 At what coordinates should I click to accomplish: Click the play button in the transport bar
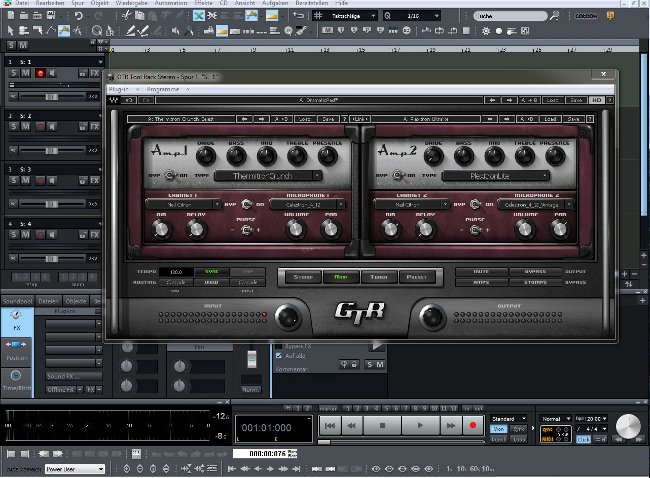420,425
